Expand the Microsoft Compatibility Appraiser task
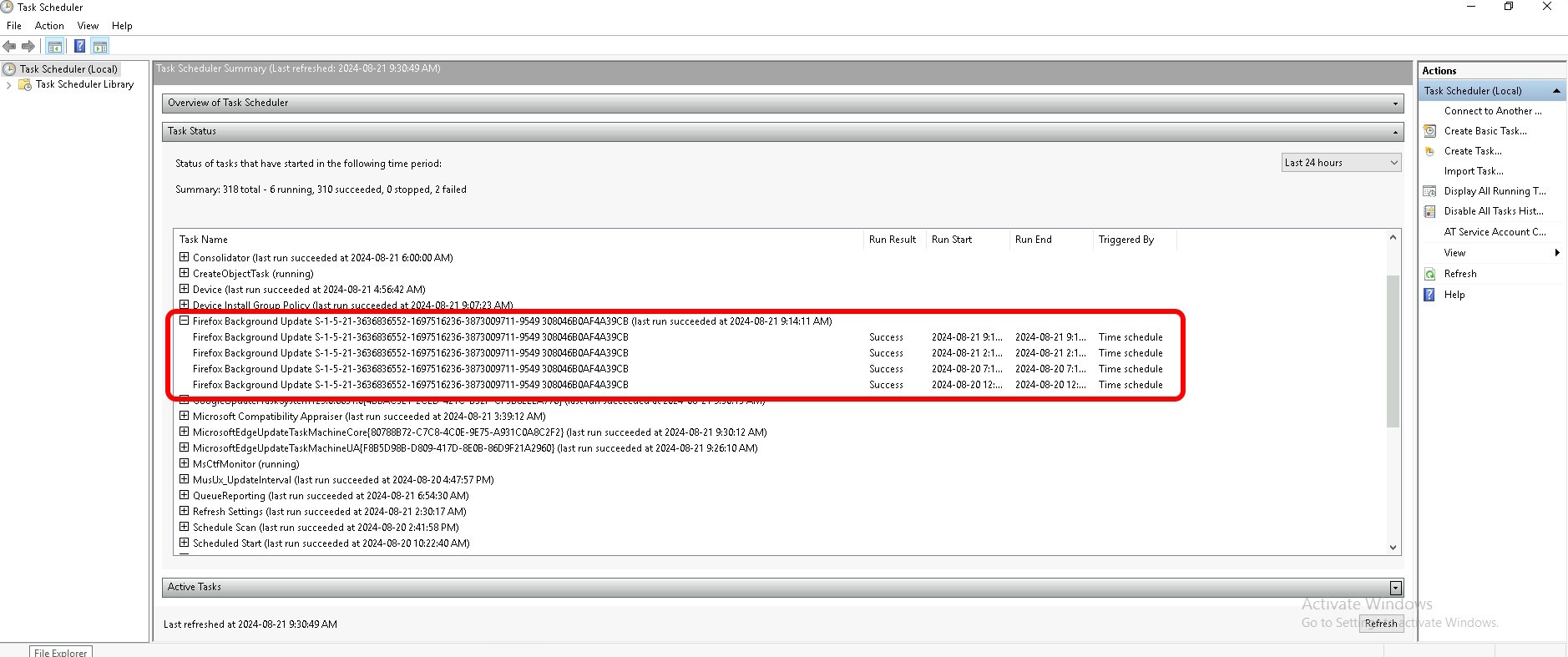The width and height of the screenshot is (1568, 657). tap(185, 416)
